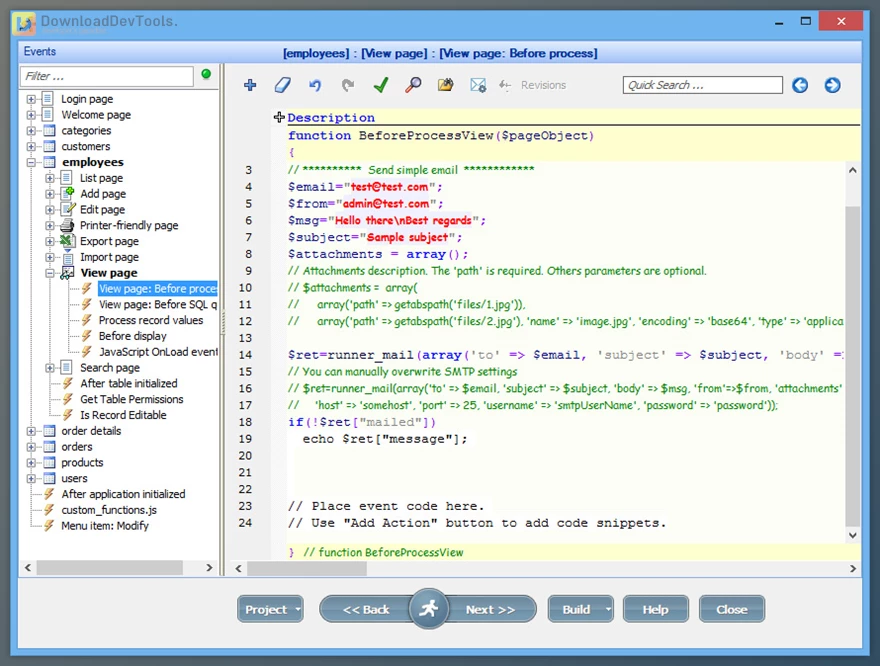
Task: Click the blue back arrow beside Quick Search
Action: tap(800, 86)
